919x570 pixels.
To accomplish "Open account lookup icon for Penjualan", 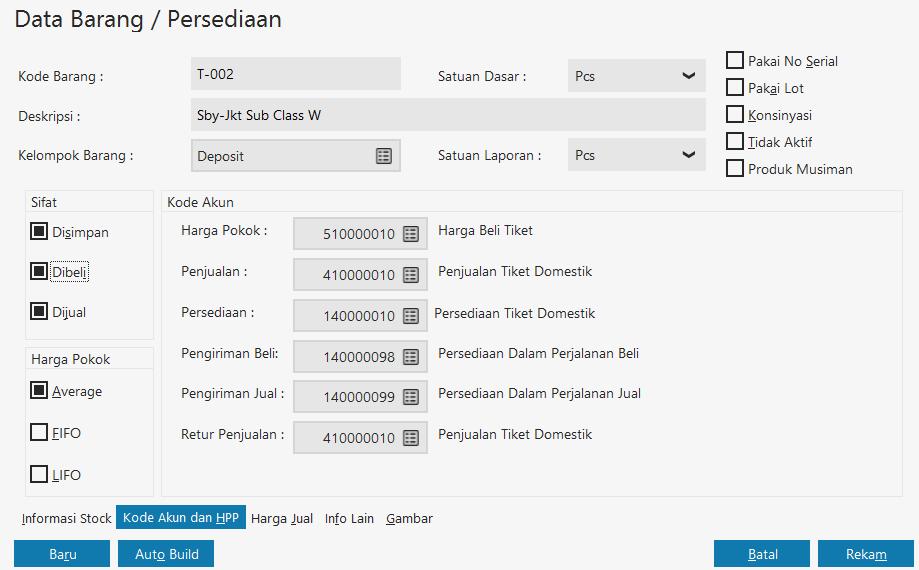I will pos(411,275).
